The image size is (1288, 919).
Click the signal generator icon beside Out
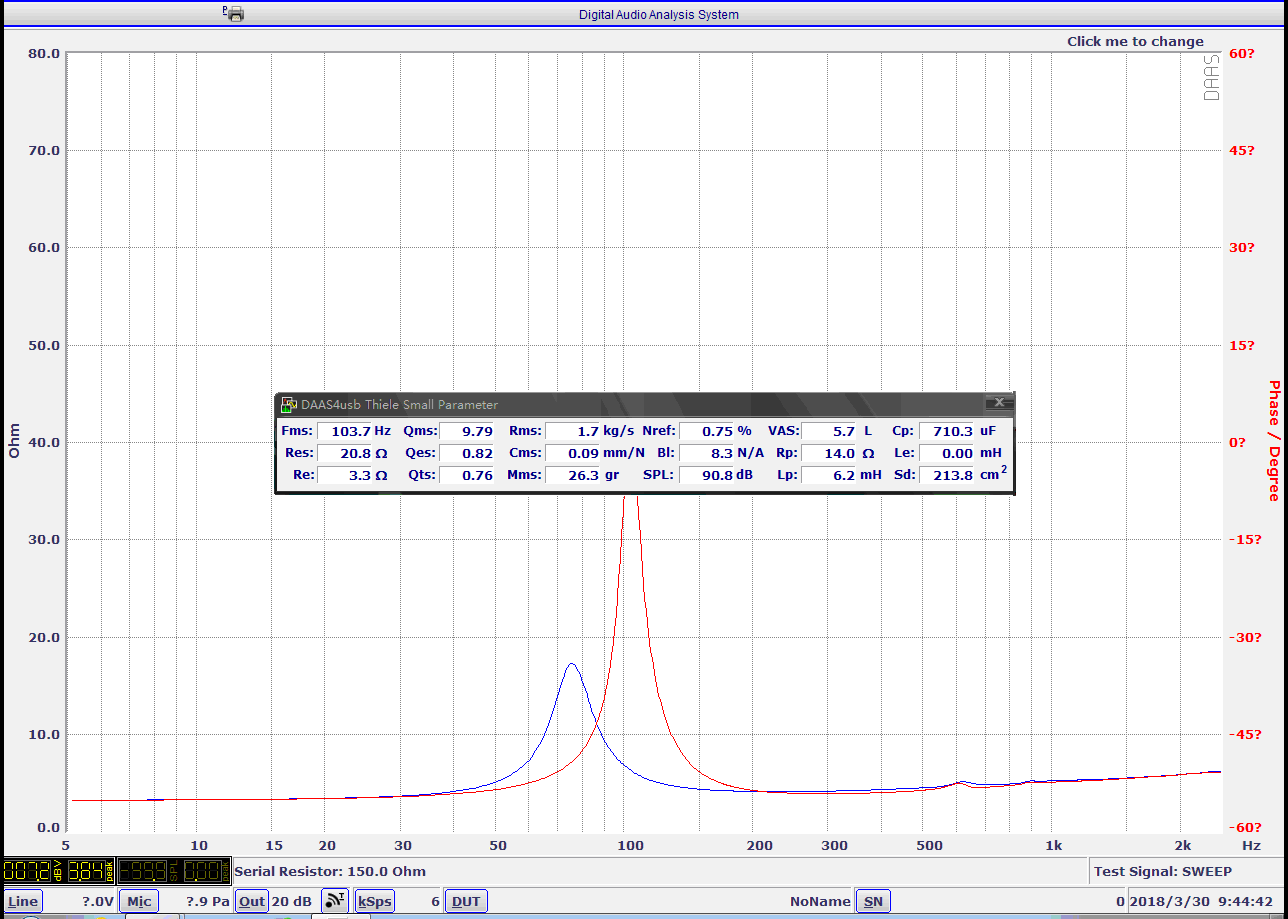334,900
